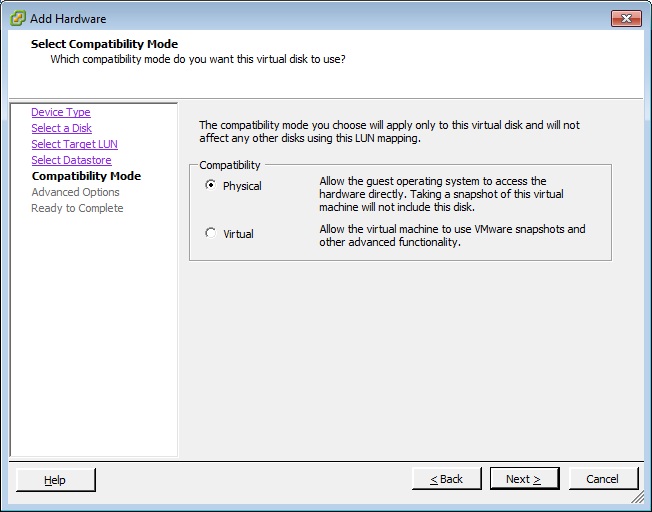Click the window resize grip corner

[637, 497]
